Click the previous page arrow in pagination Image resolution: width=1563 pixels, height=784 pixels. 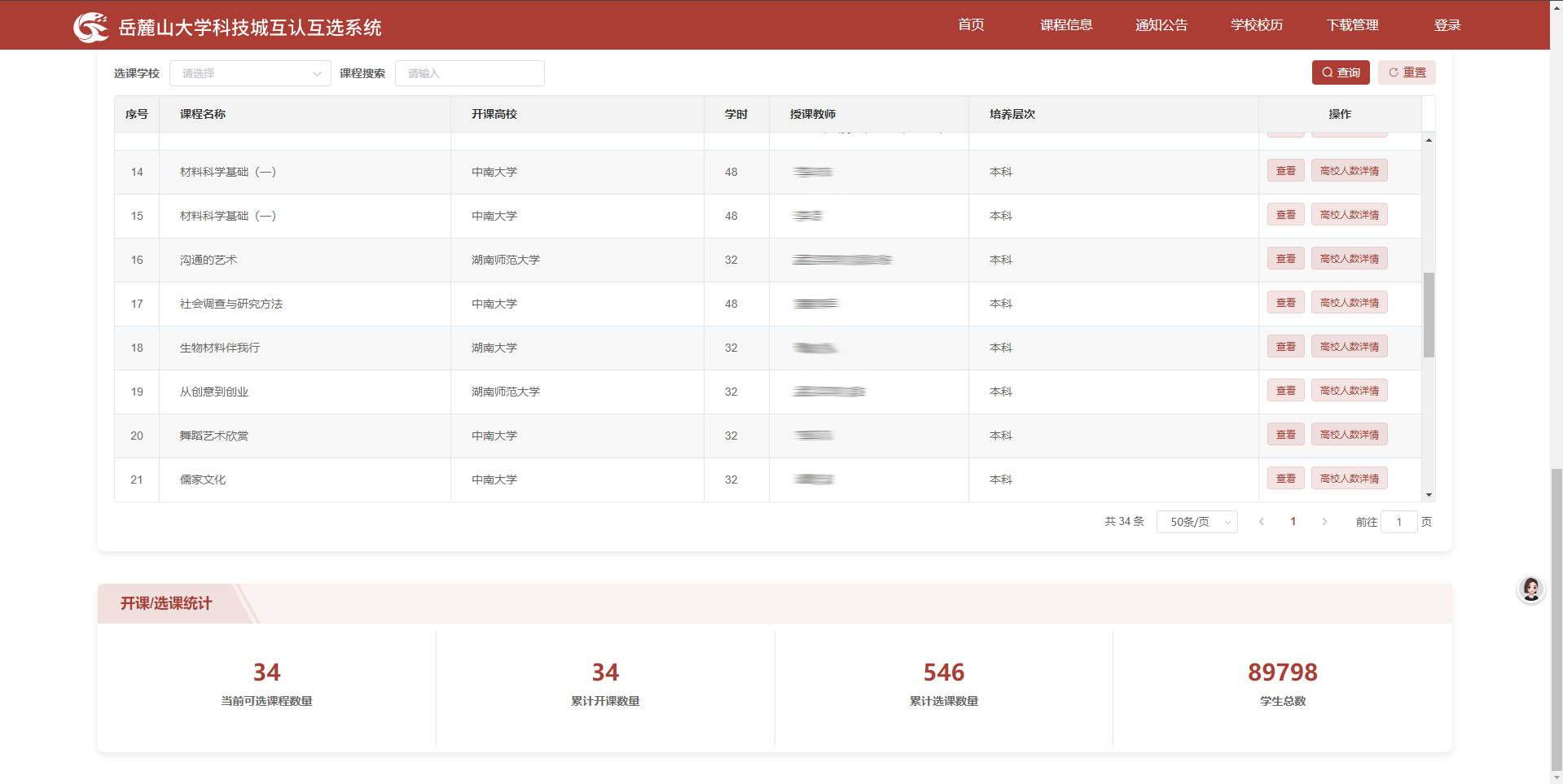point(1261,522)
